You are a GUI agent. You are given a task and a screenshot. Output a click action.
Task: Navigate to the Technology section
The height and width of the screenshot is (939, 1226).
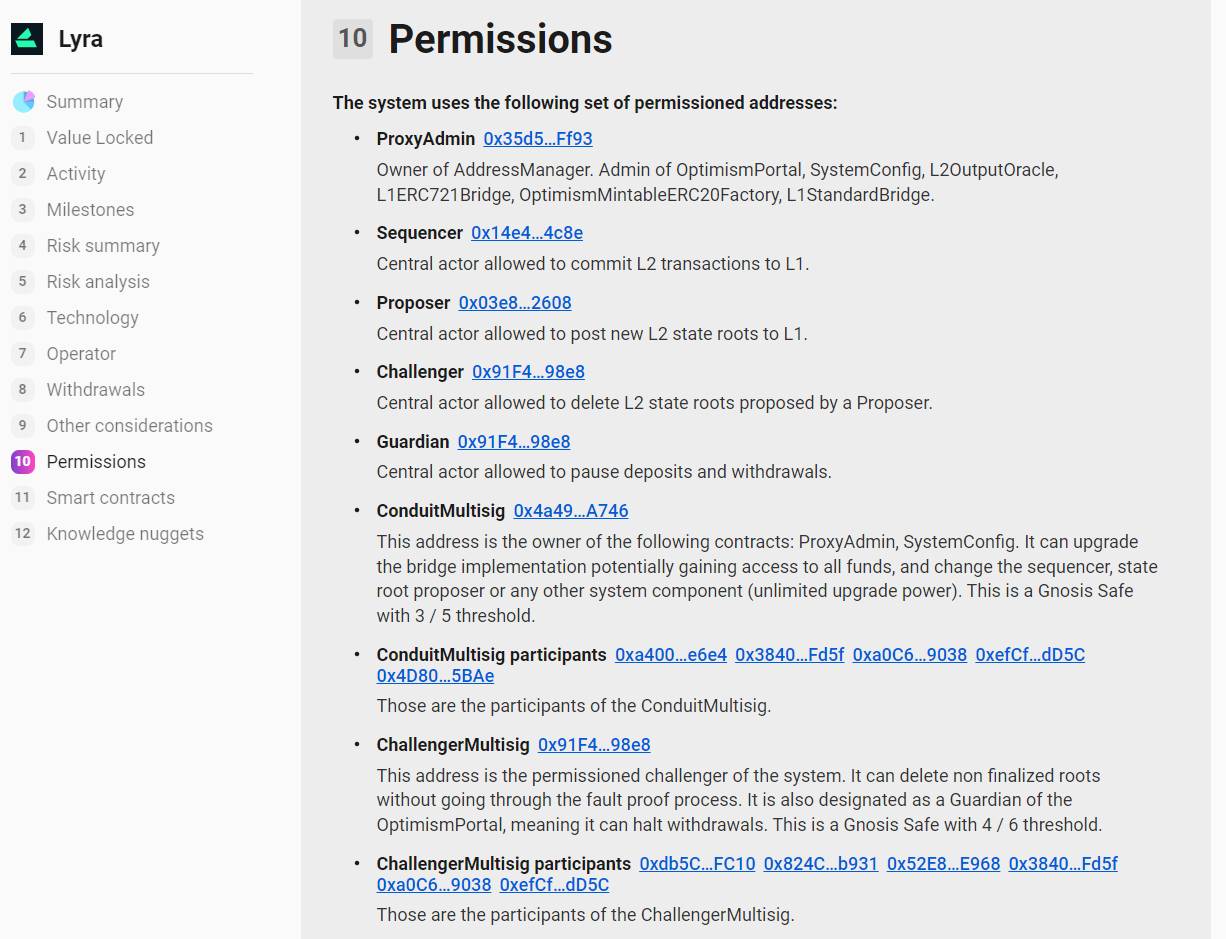[93, 317]
